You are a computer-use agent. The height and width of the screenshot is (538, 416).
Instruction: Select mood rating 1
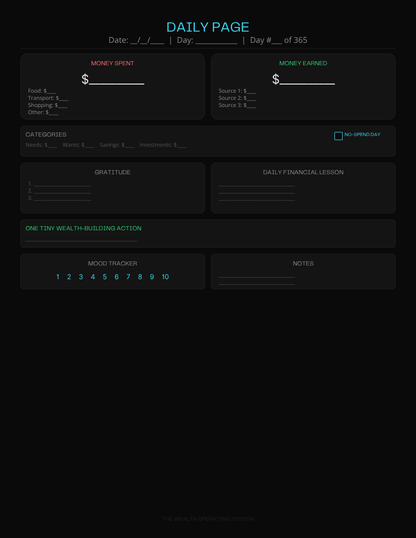(x=58, y=277)
